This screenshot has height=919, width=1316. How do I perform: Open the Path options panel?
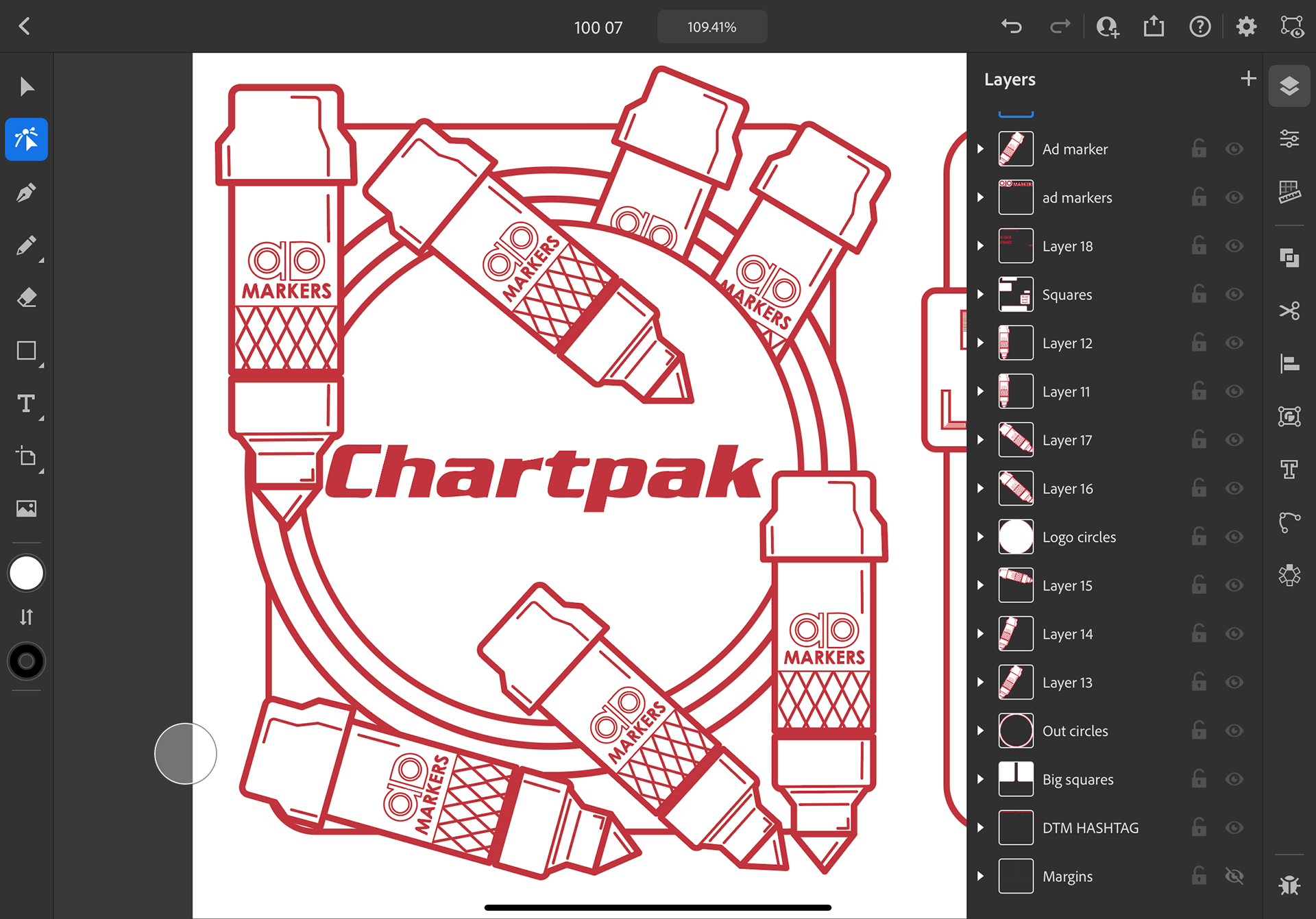click(1289, 522)
